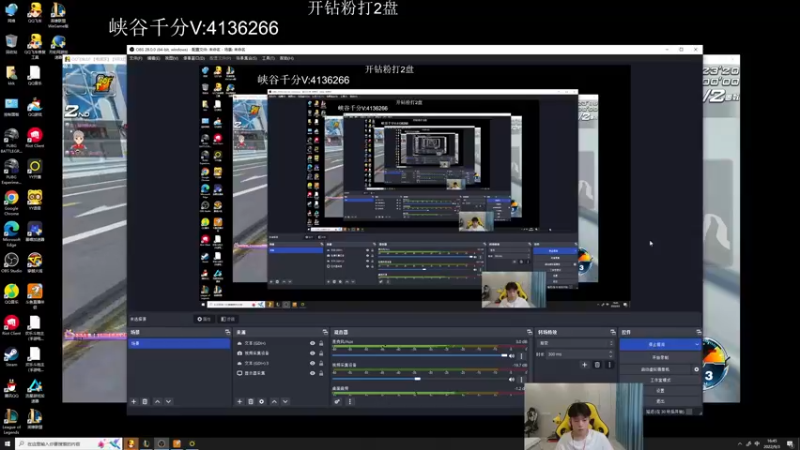This screenshot has height=450, width=800.
Task: Open Microsoft Edge desktop shortcut
Action: coord(11,234)
